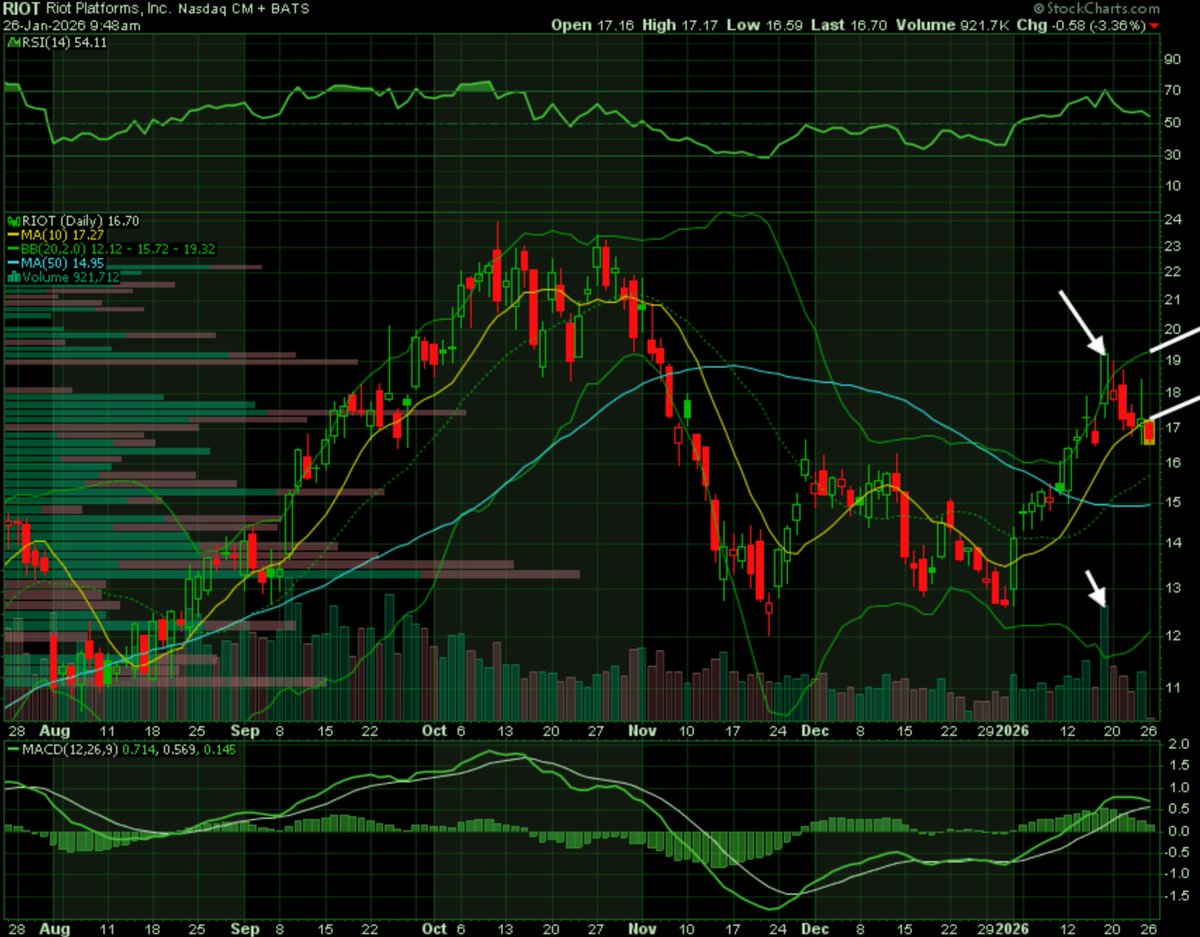1200x937 pixels.
Task: Click the 17 label on the price axis
Action: (x=1172, y=427)
